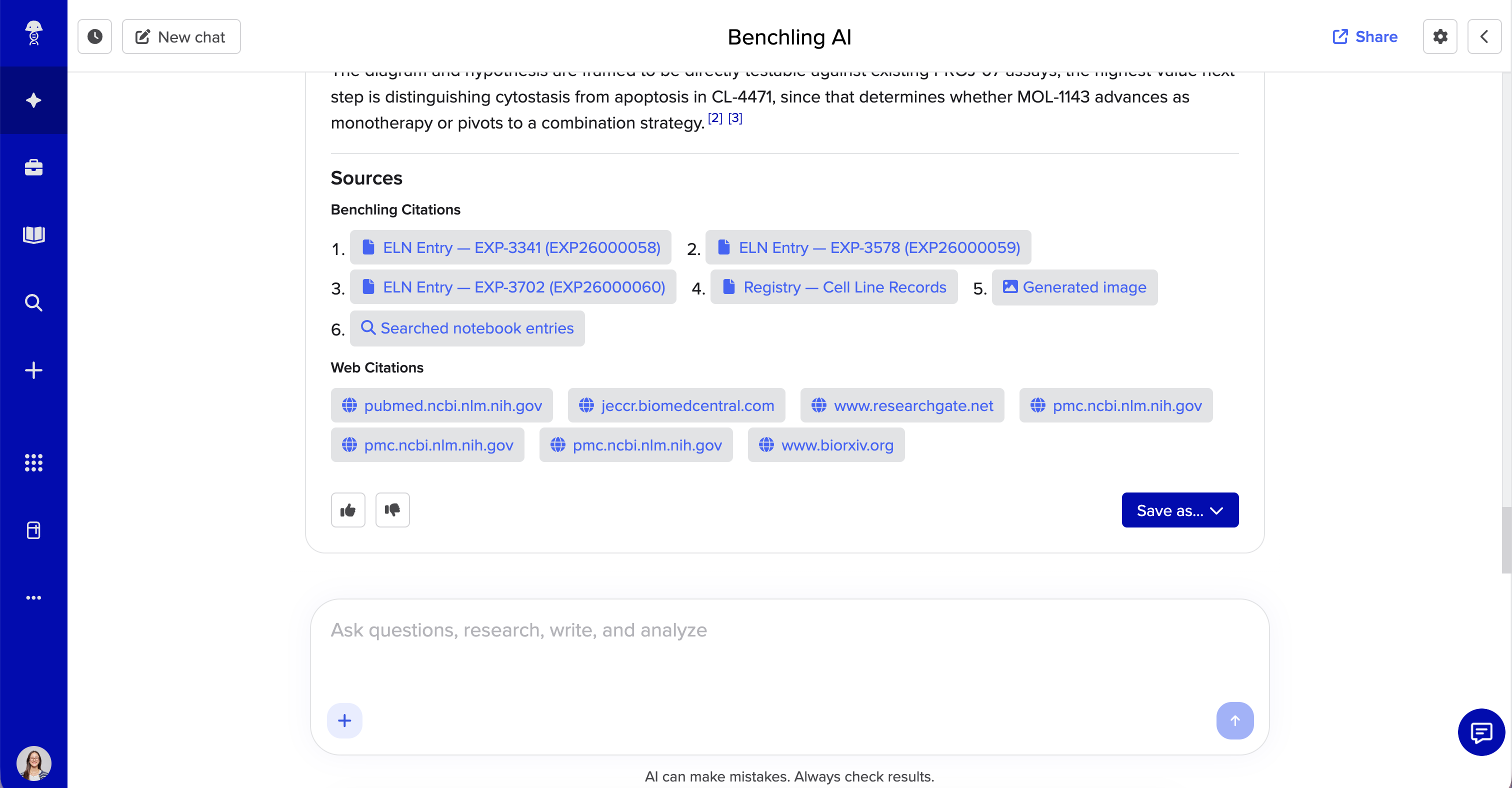Open www.researchgate.net web citation
1512x788 pixels.
(x=902, y=405)
